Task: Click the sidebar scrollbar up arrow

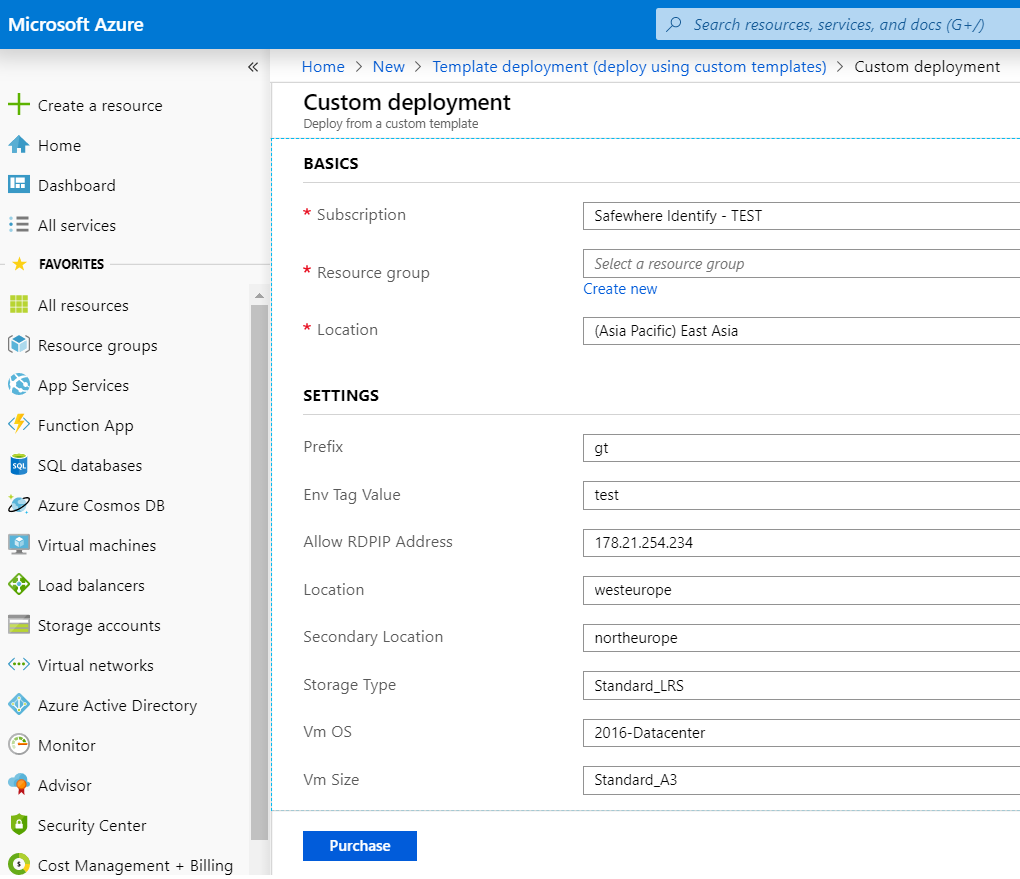Action: click(x=260, y=295)
